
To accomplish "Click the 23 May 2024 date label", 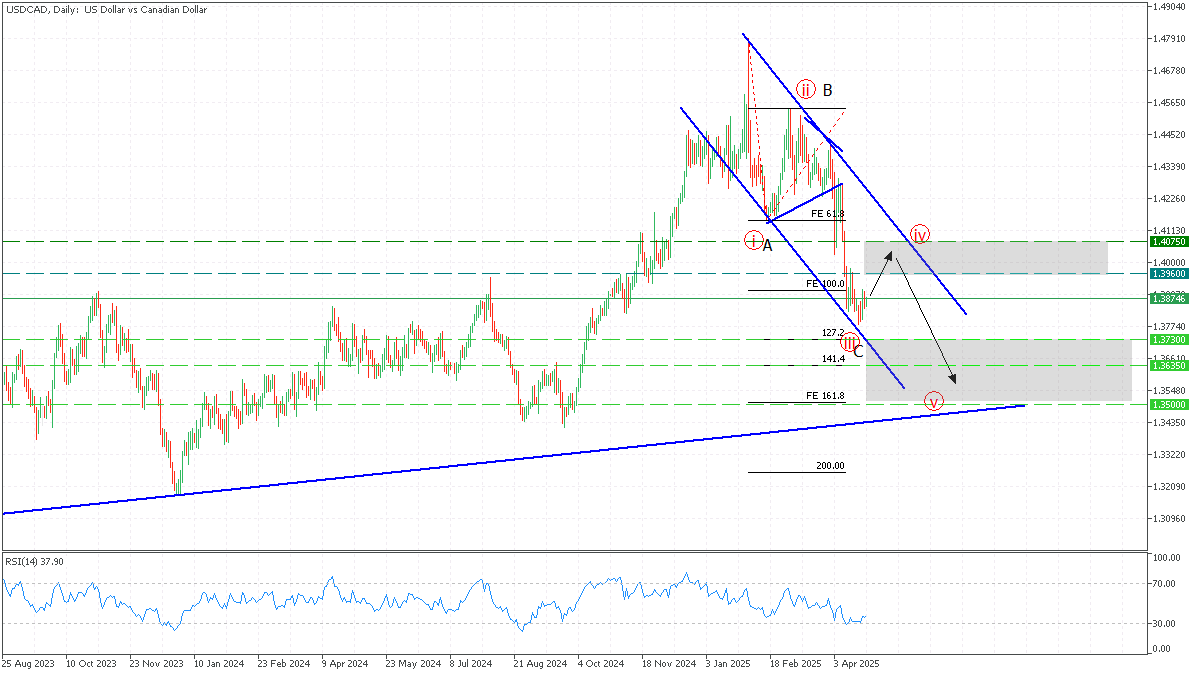I will click(x=412, y=663).
